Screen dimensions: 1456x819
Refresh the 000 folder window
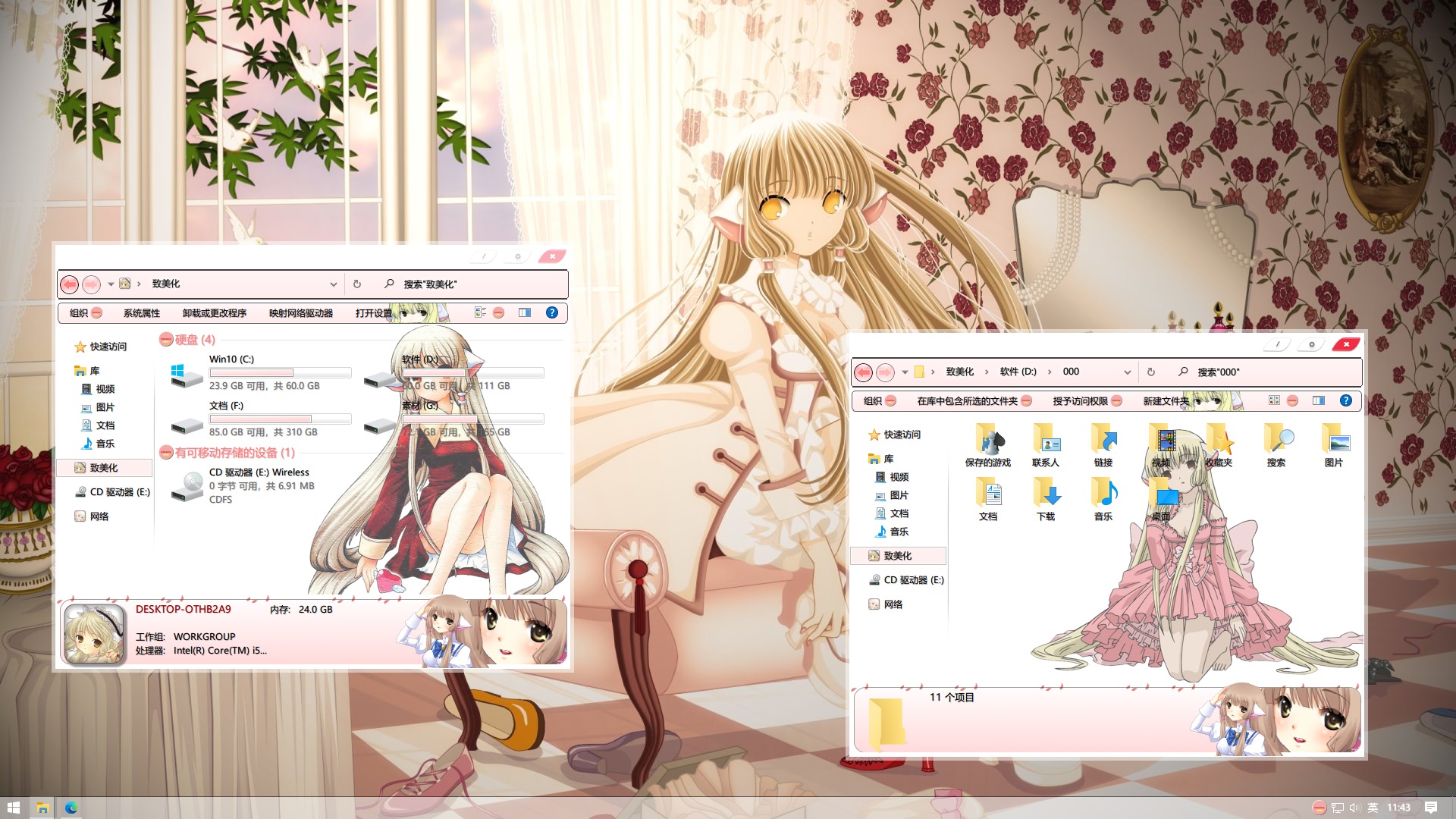pos(1151,372)
